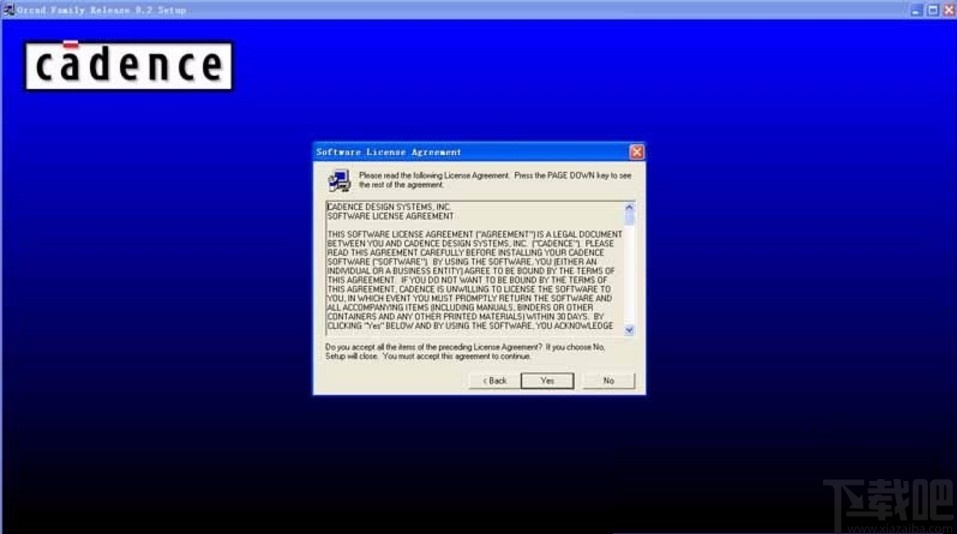Click the license text scrollbar up arrow

pos(629,207)
